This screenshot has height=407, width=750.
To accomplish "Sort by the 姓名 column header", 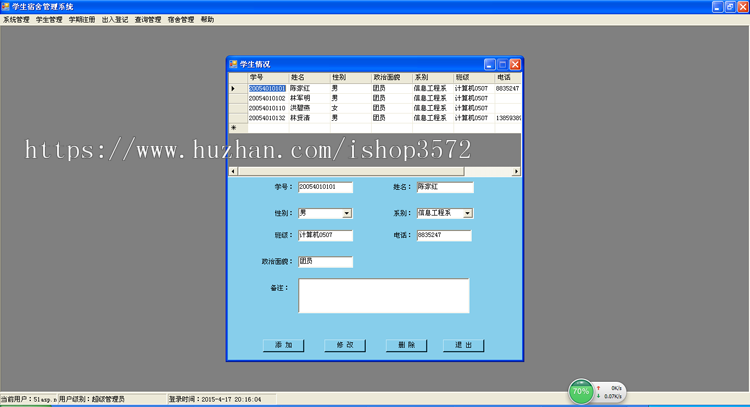I will click(x=309, y=77).
